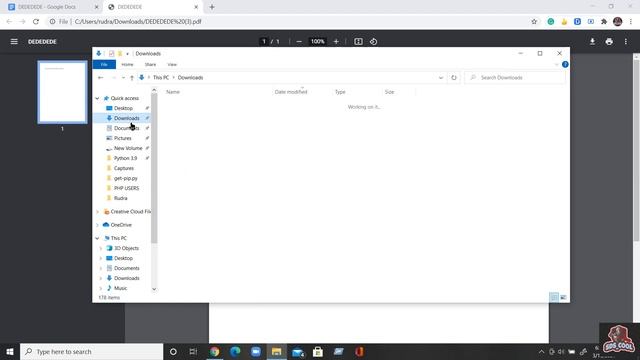Screen dimensions: 640x360
Task: Open the Share ribbon tab
Action: click(150, 64)
